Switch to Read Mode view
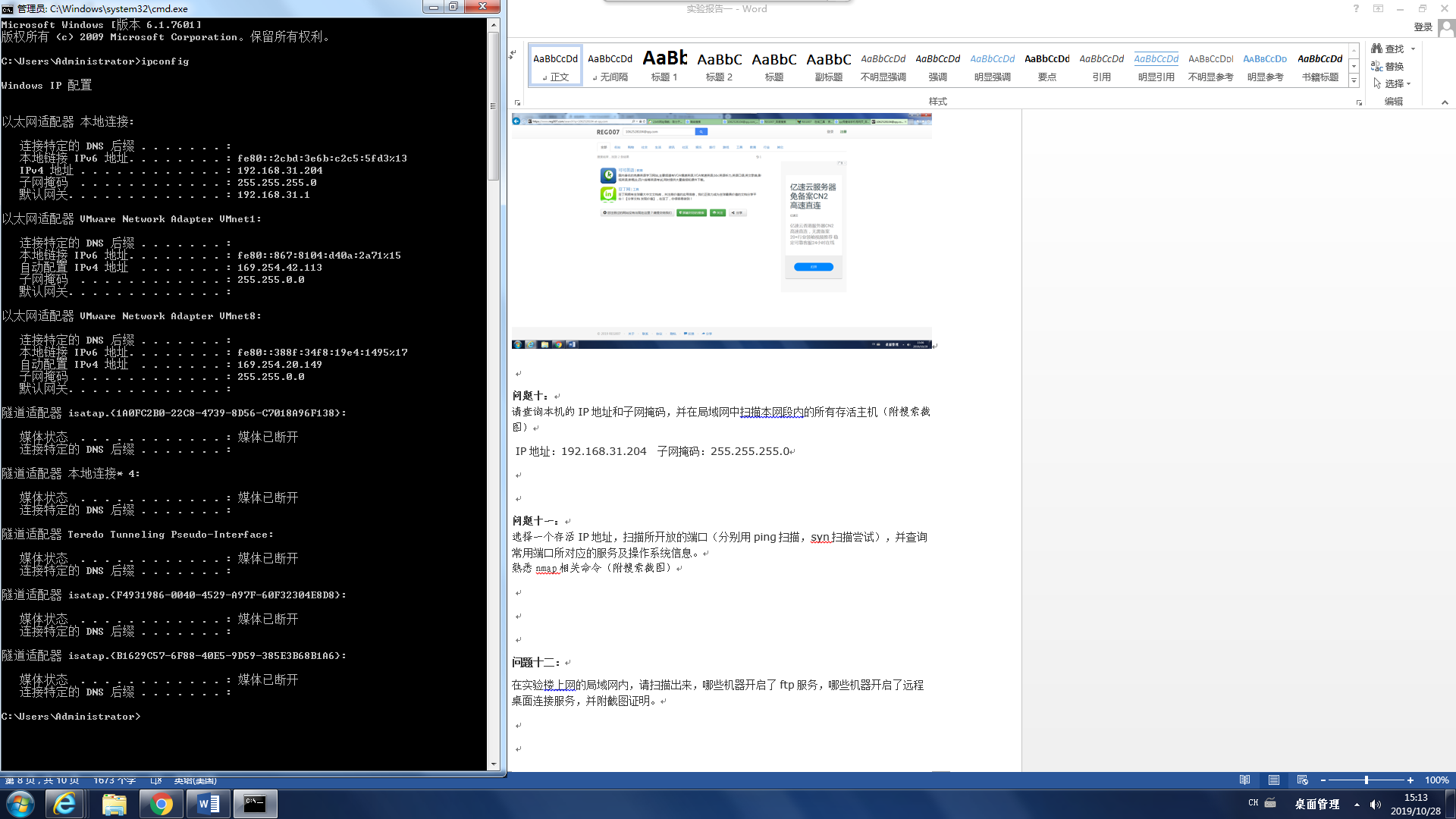The image size is (1456, 819). point(1244,780)
